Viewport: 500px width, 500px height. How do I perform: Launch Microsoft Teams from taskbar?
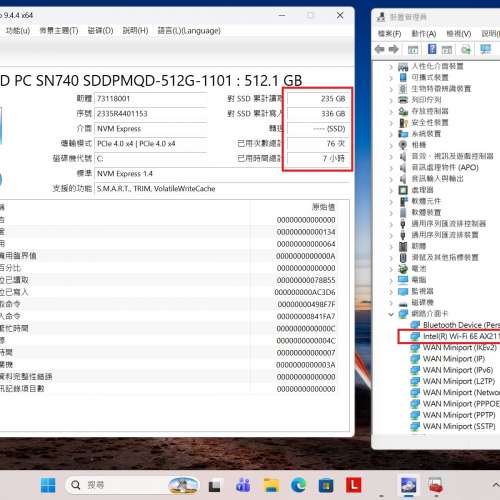click(x=243, y=485)
